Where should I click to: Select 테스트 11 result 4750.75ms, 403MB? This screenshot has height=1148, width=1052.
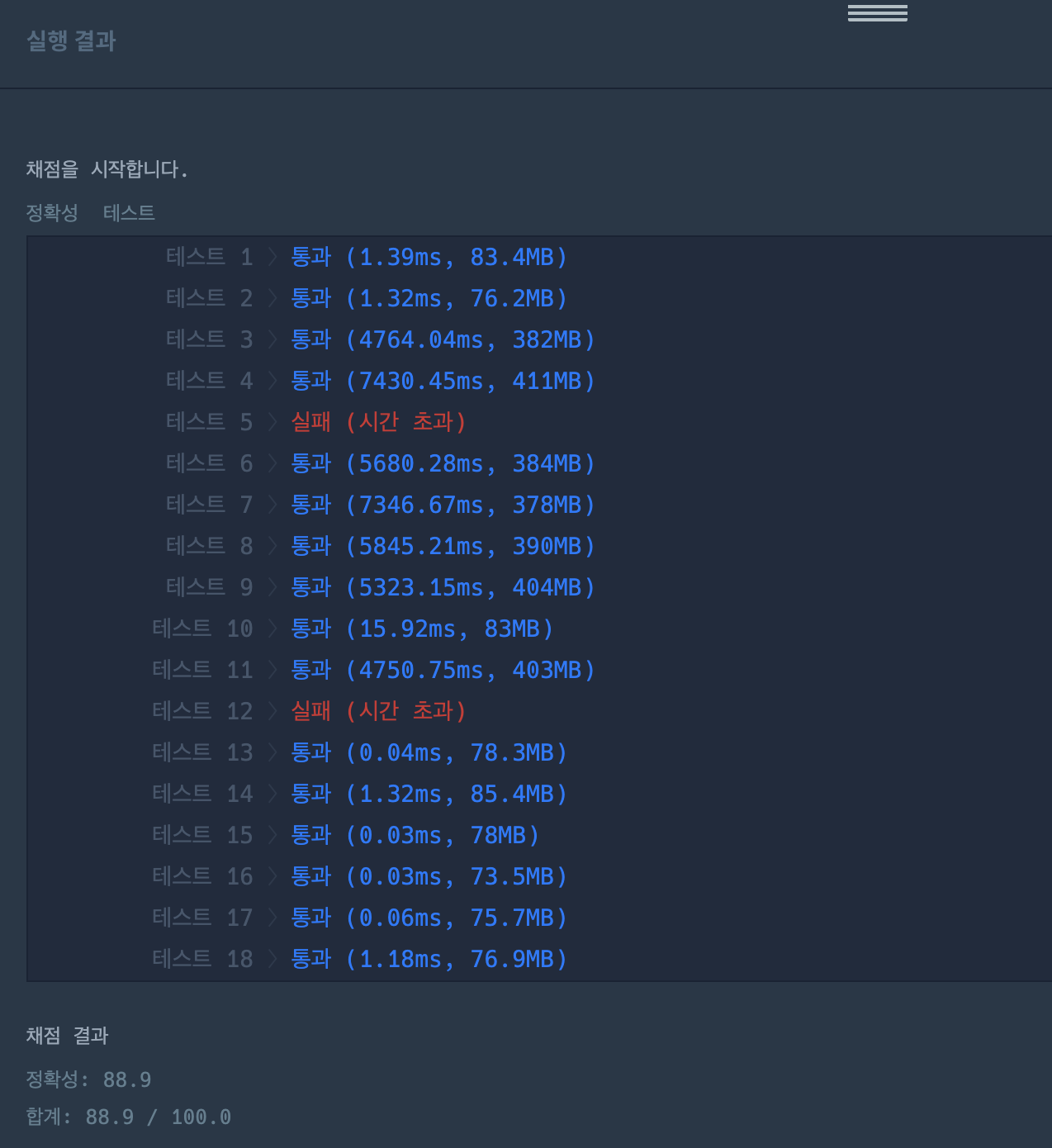[443, 670]
